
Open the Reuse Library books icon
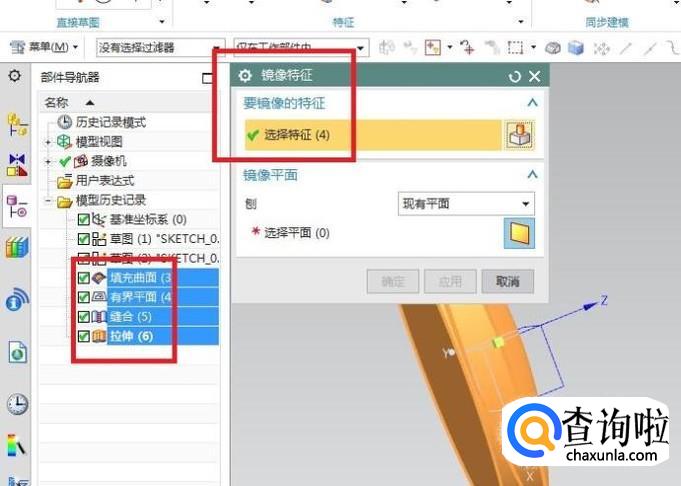tap(17, 248)
